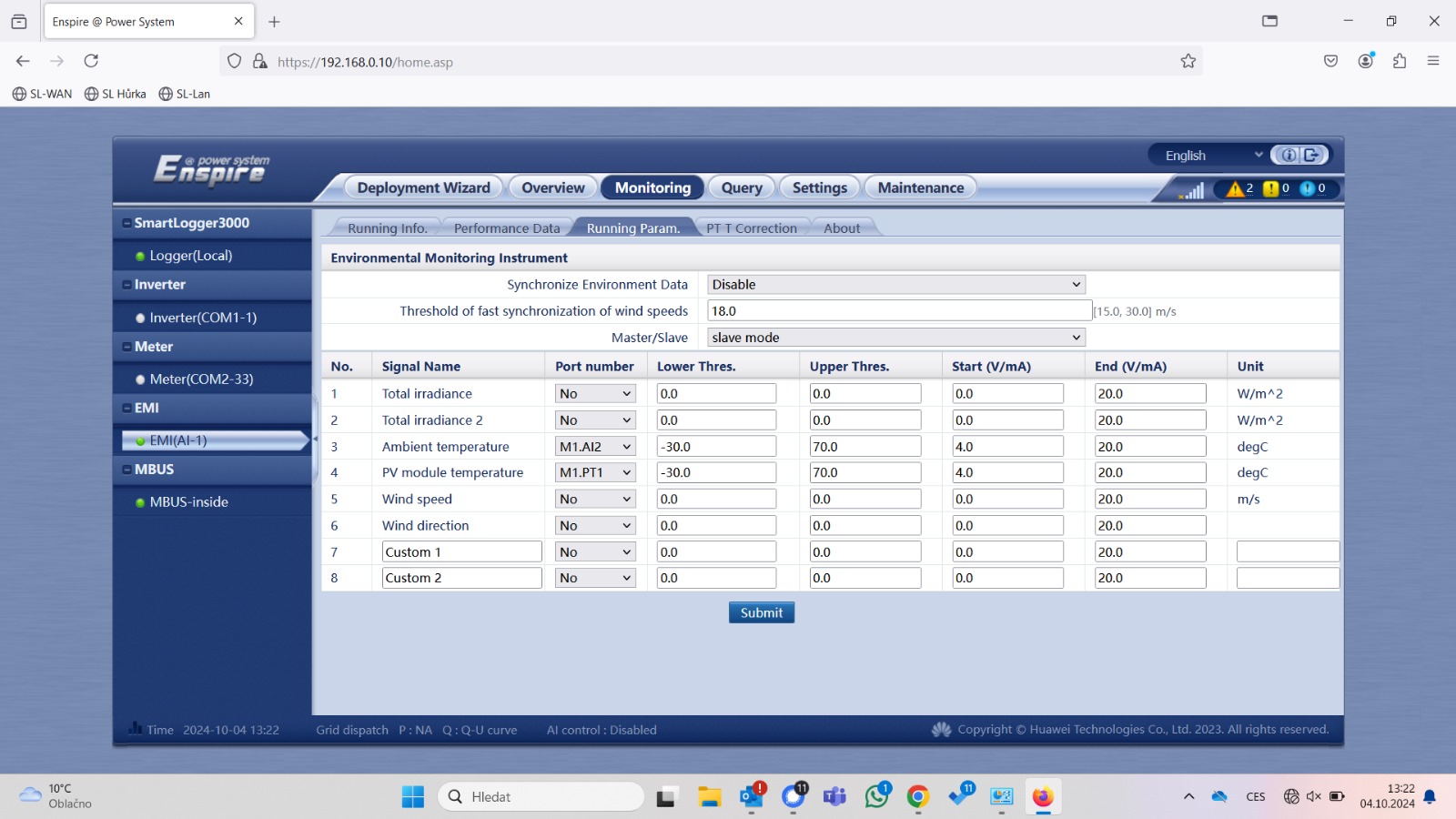
Task: Collapse the MBUS tree section
Action: (x=126, y=470)
